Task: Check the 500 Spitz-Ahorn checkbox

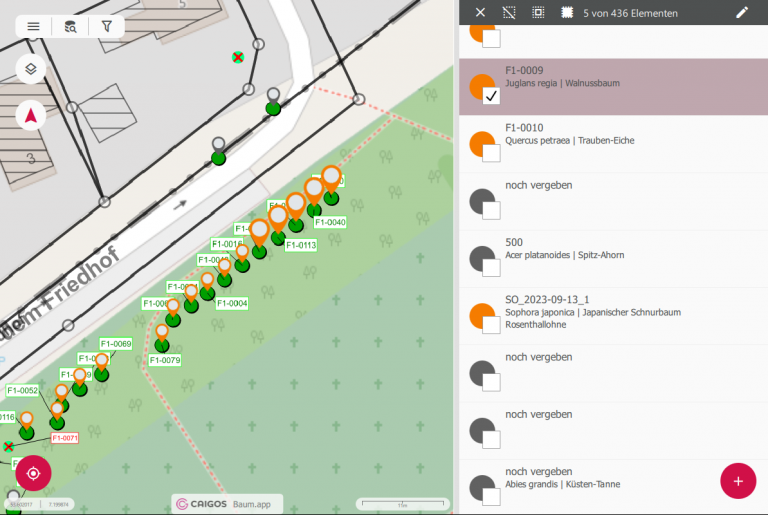Action: click(491, 268)
